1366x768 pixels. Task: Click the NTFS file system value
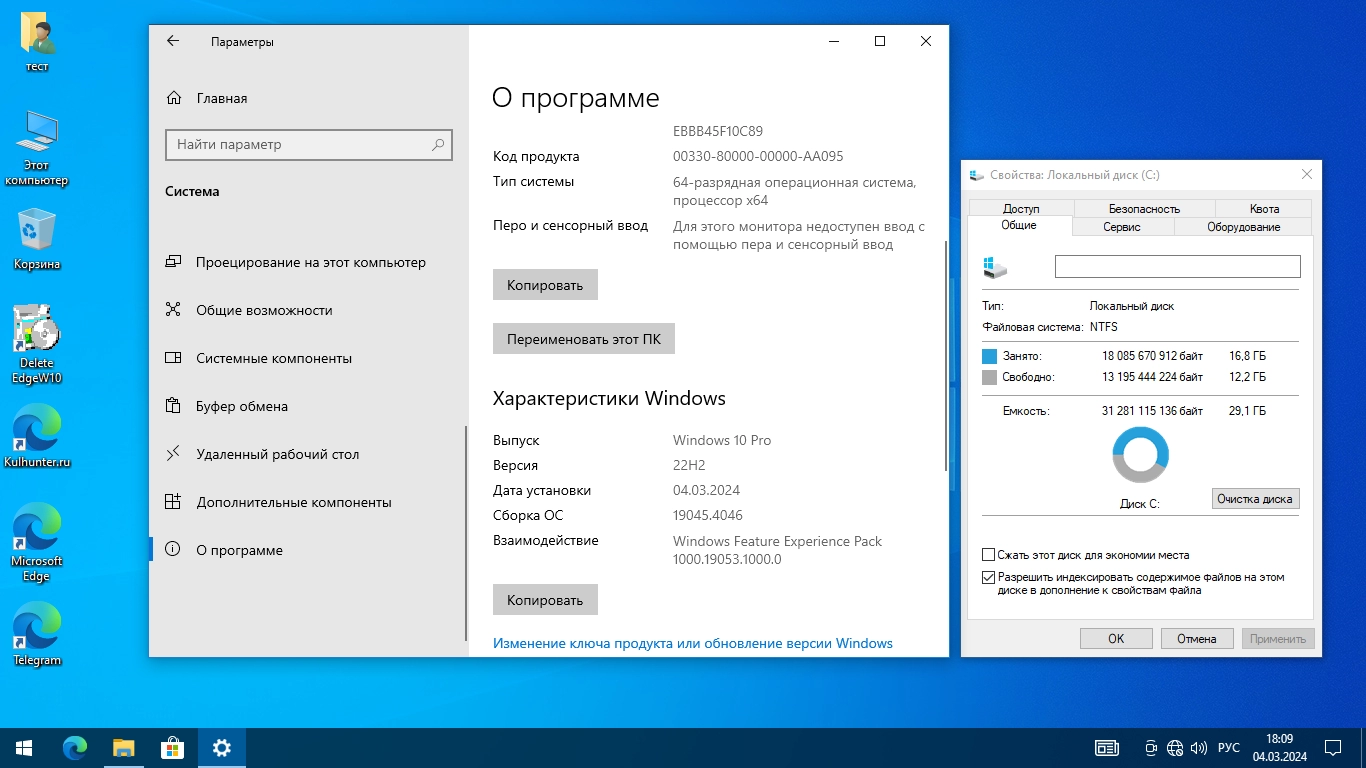point(1104,327)
